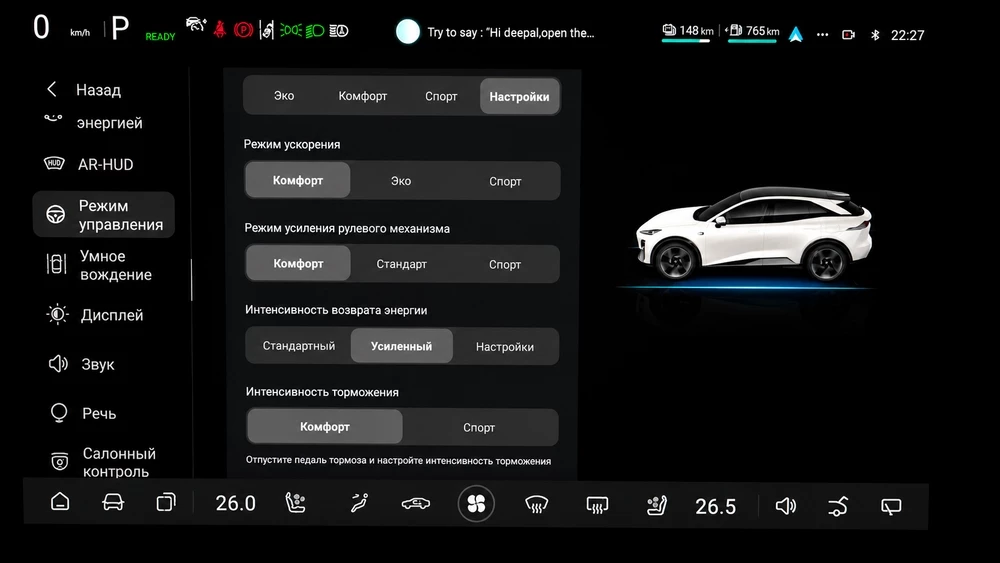The width and height of the screenshot is (1000, 563).
Task: Set steering assist to Стандарт
Action: tap(401, 264)
